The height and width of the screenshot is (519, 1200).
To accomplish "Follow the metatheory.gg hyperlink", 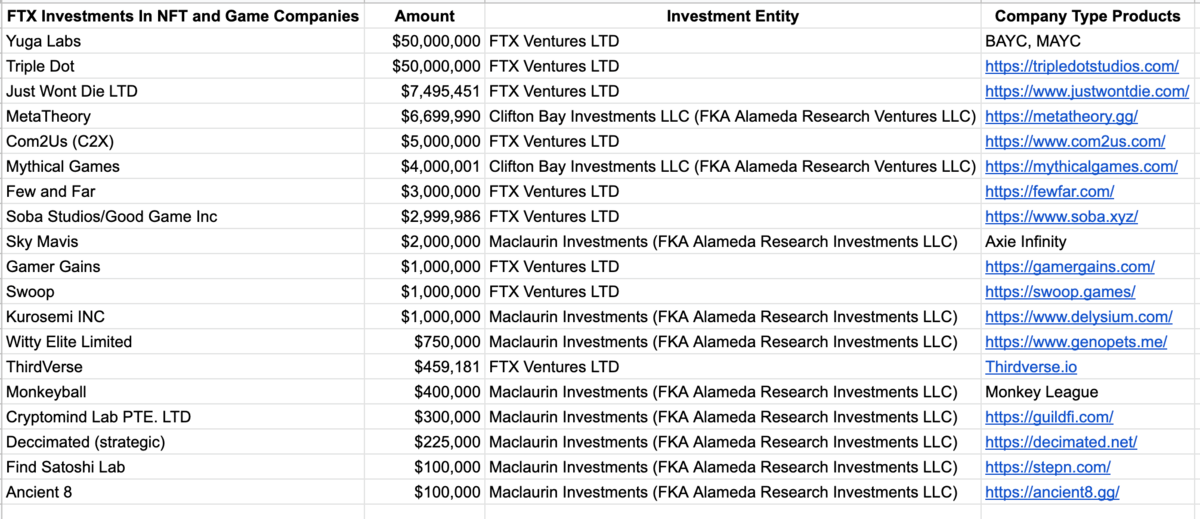I will (x=1062, y=116).
